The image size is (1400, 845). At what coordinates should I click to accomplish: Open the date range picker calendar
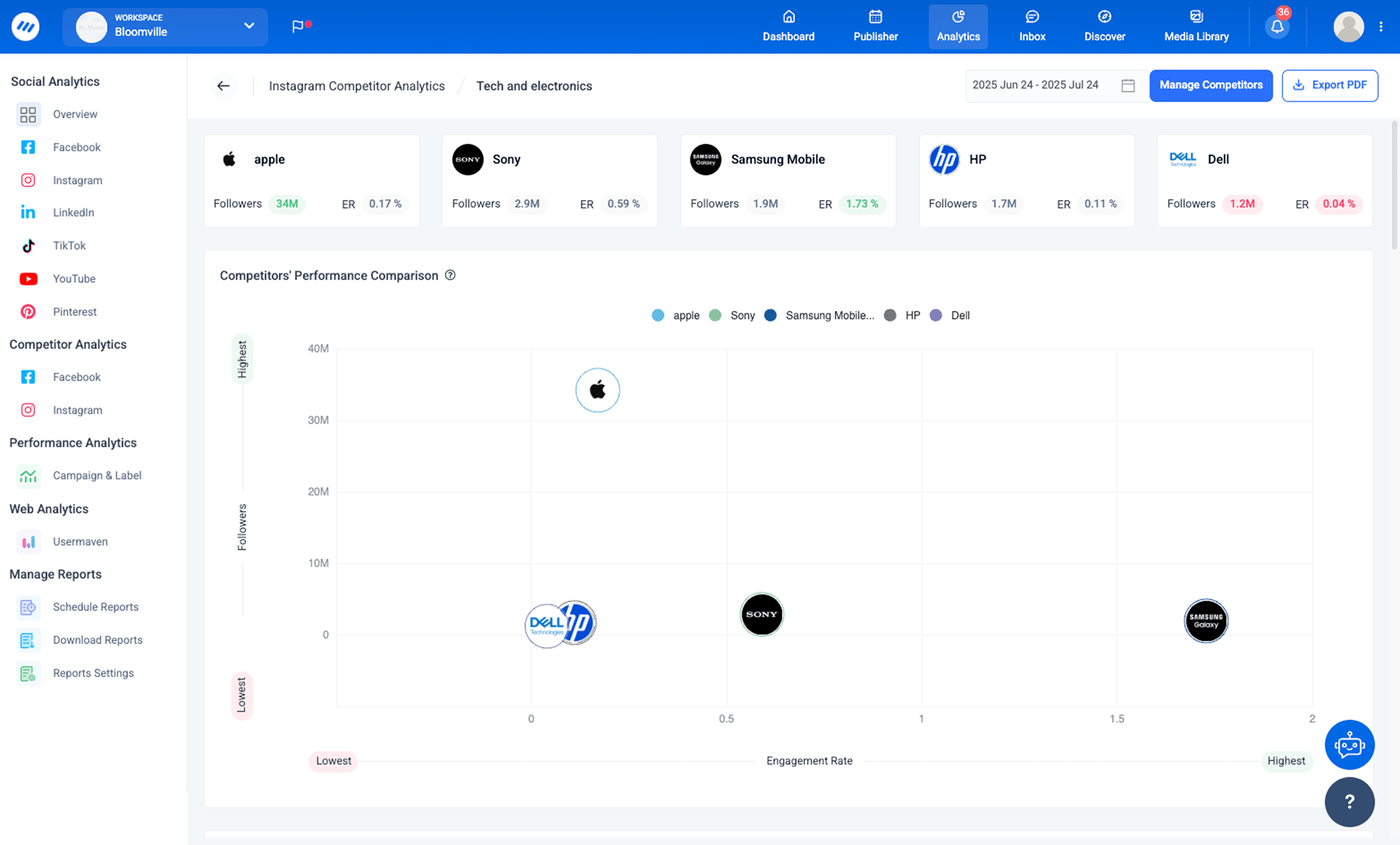click(1128, 84)
